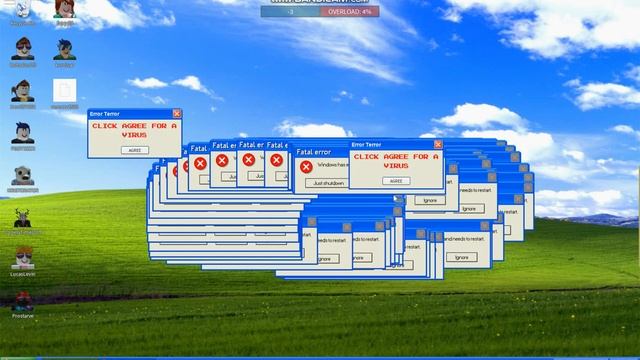Viewport: 640px width, 360px height.
Task: Open the Frostarve avatar icon
Action: click(x=23, y=301)
